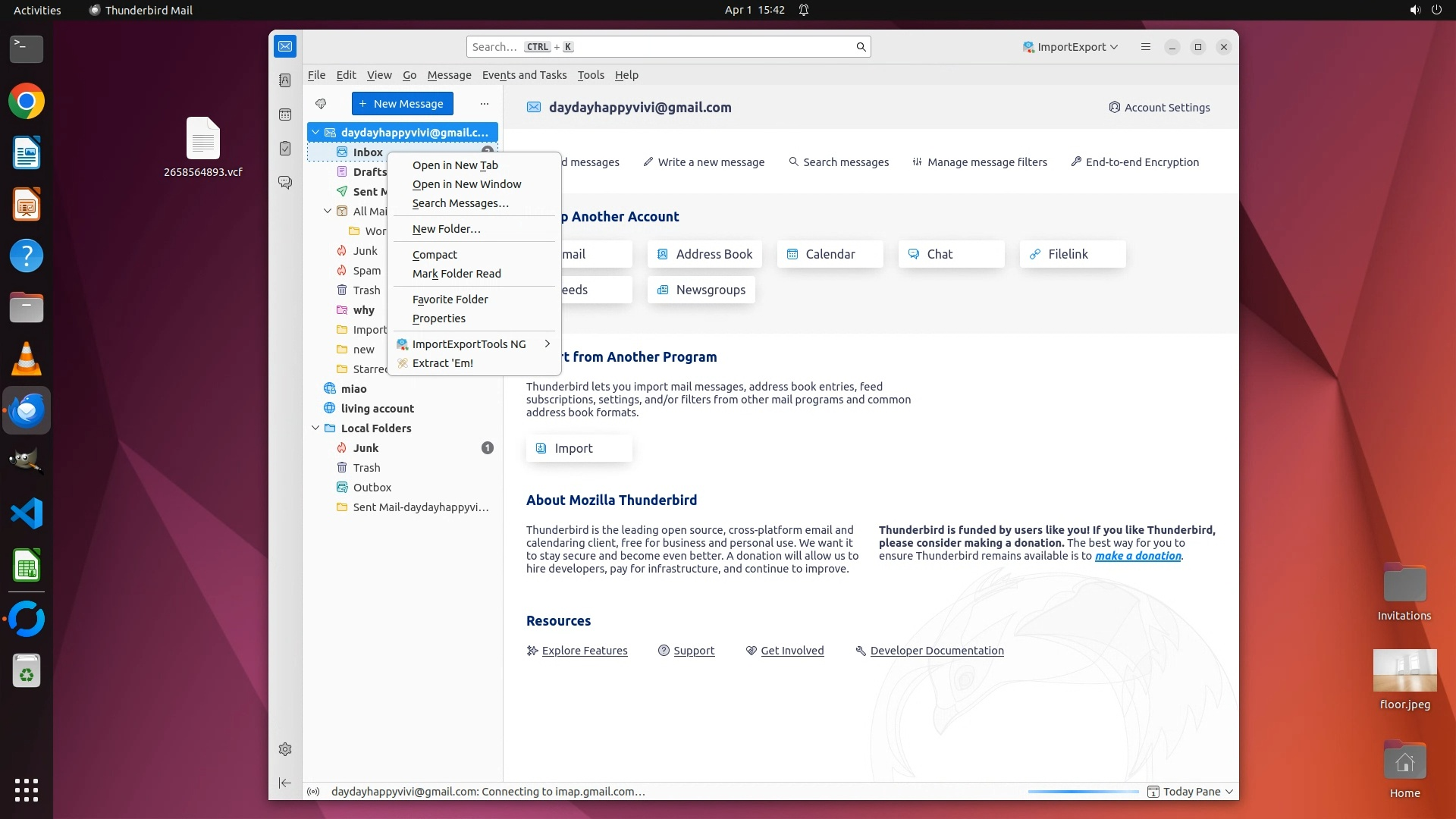The width and height of the screenshot is (1456, 819).
Task: Open the Tools menu
Action: pyautogui.click(x=590, y=75)
